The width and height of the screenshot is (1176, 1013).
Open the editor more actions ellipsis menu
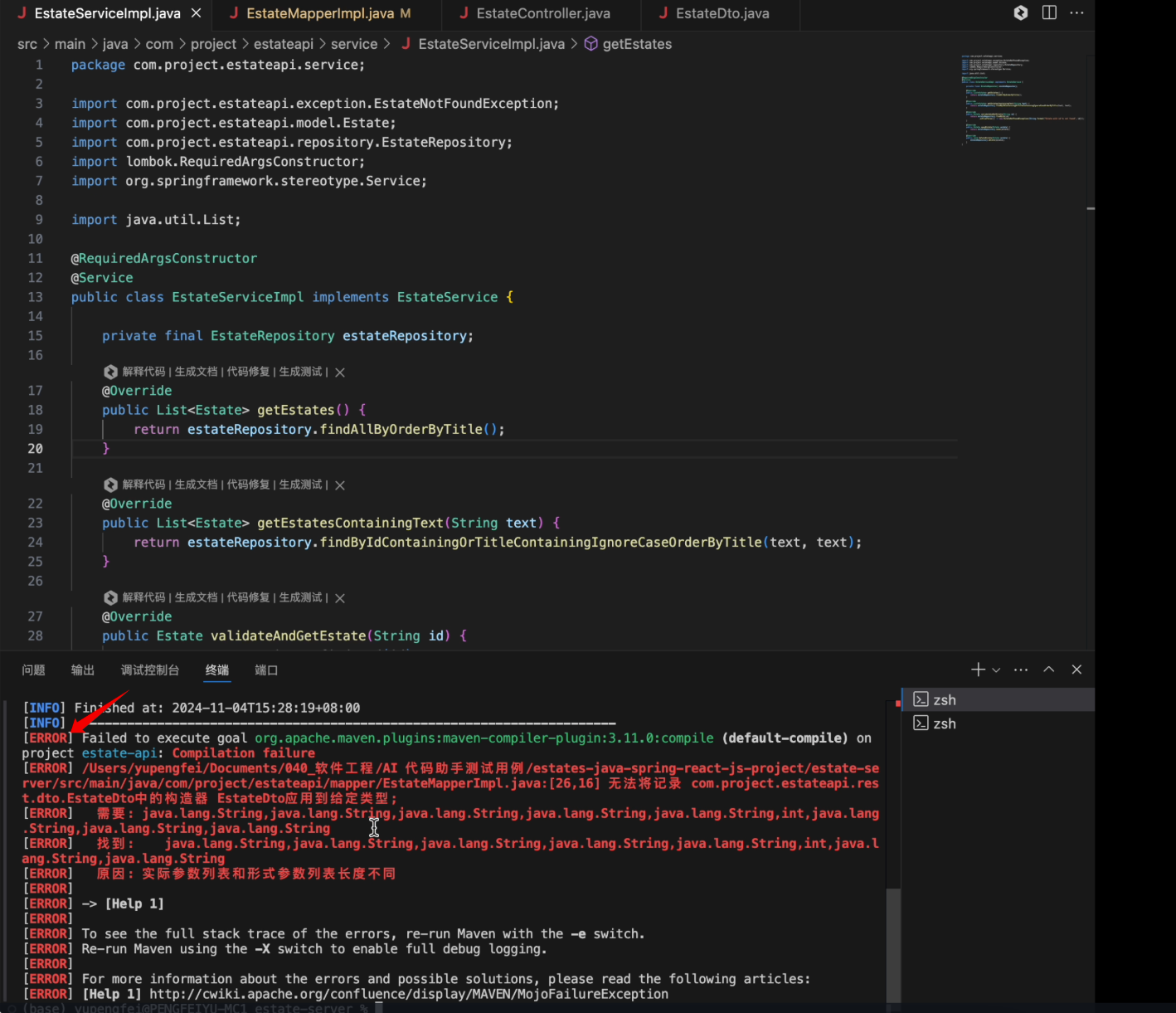pos(1076,12)
